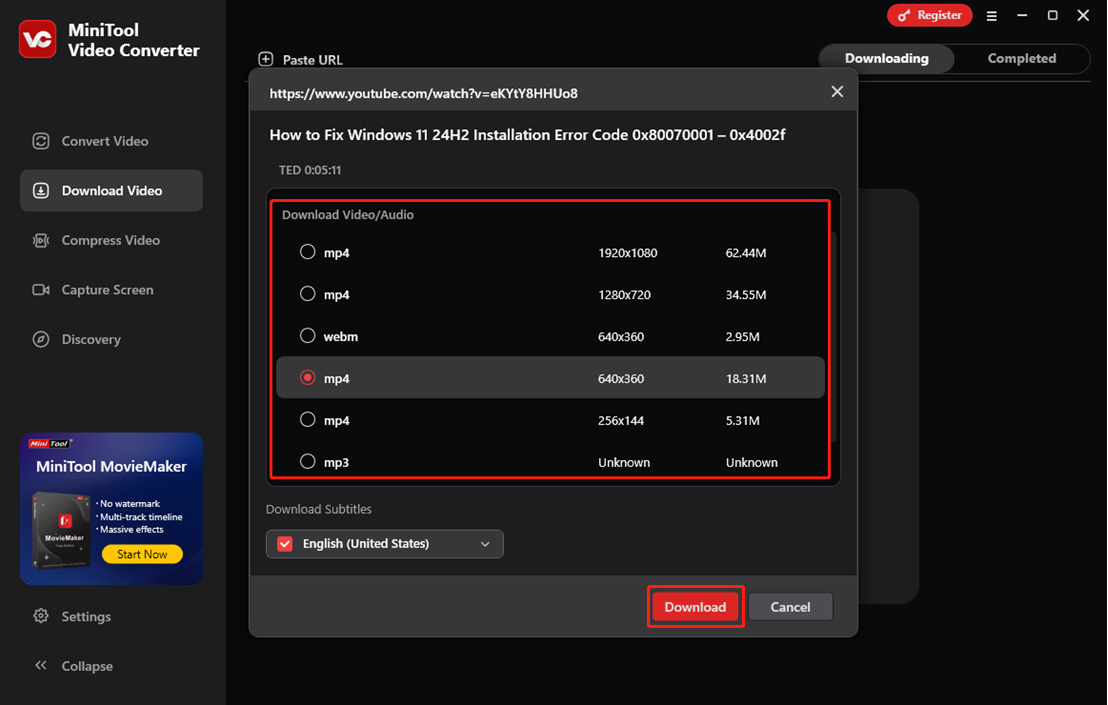The height and width of the screenshot is (705, 1108).
Task: Click the Convert Video sidebar icon
Action: coord(41,141)
